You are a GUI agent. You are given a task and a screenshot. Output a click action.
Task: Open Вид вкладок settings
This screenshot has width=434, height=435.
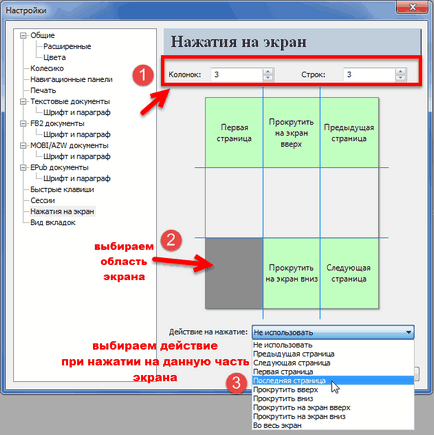click(53, 222)
